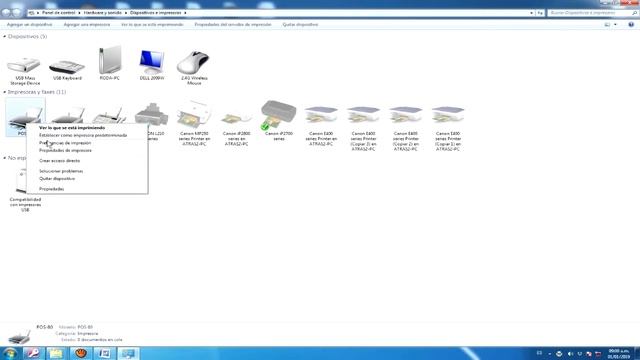Open the address bar history dropdown
Viewport: 640px width, 360px height.
coord(531,13)
